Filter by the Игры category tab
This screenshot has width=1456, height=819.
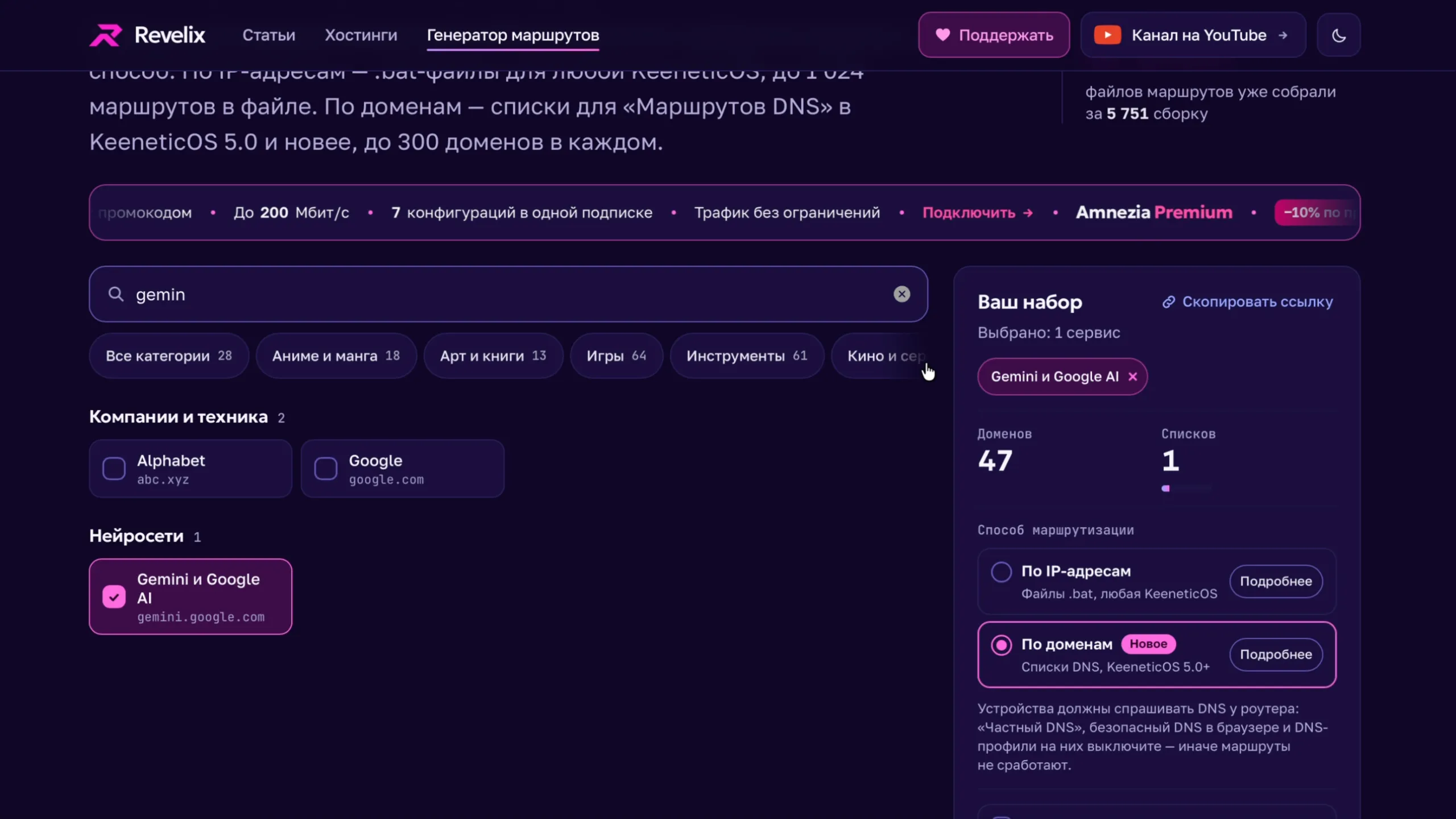click(617, 355)
